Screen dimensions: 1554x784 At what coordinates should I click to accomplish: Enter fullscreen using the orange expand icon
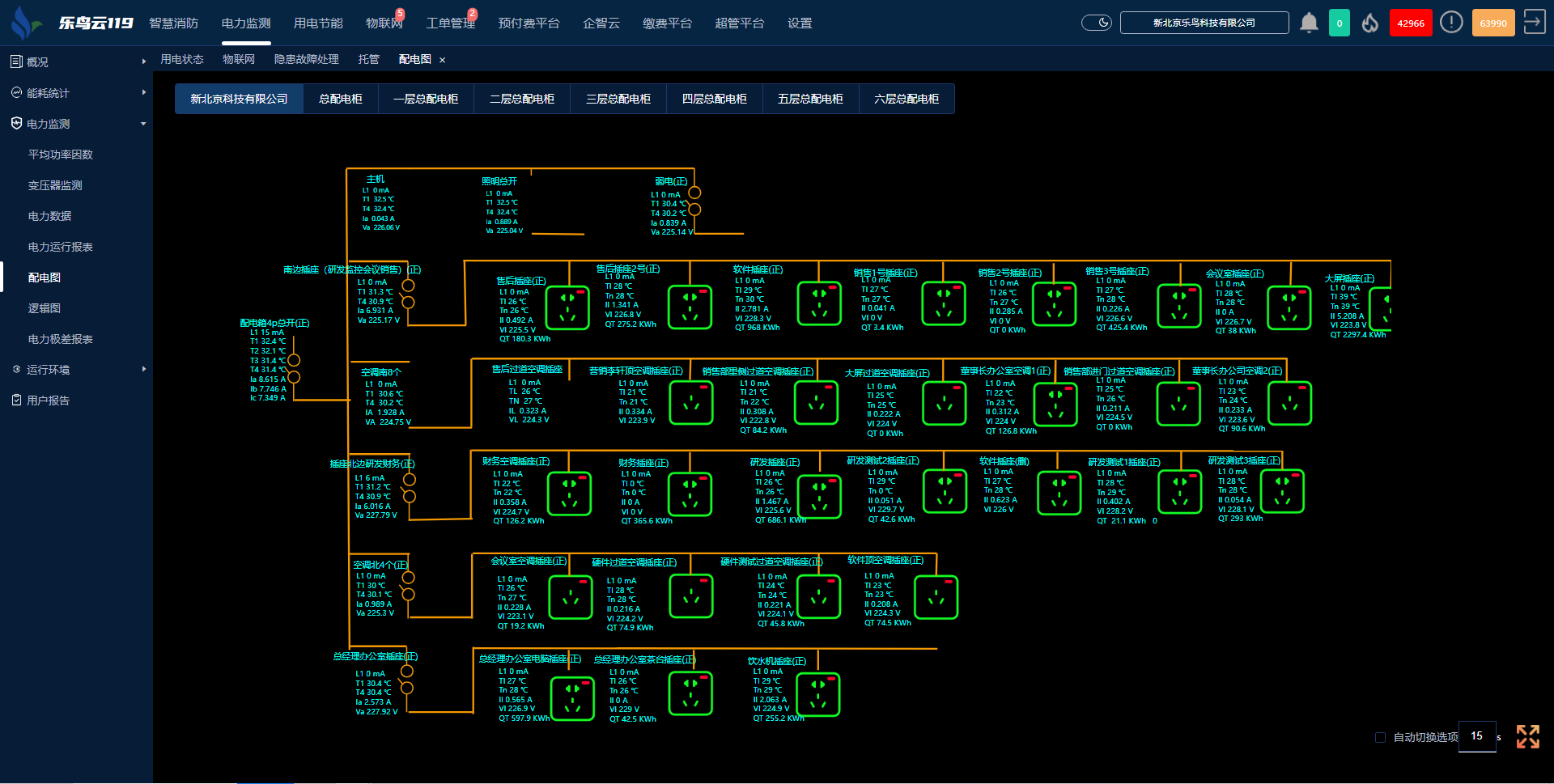[1527, 736]
